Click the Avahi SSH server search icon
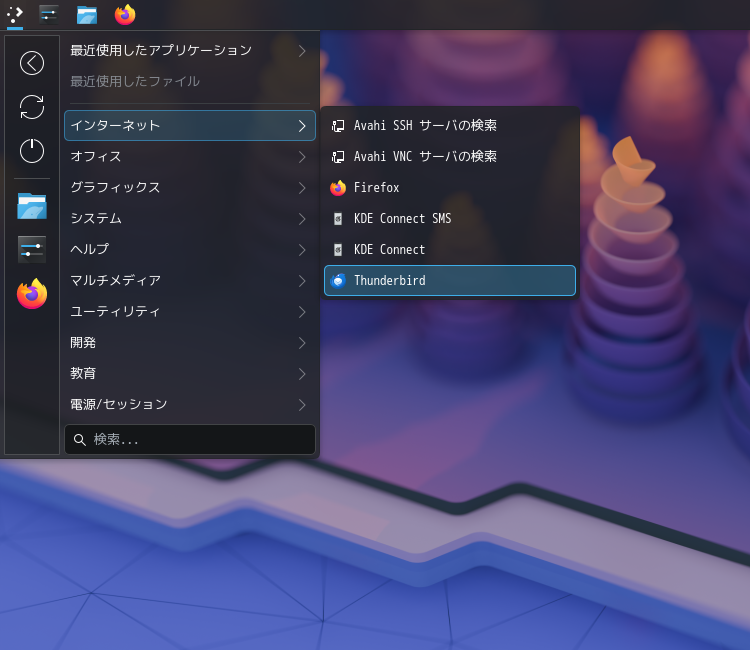750x650 pixels. (338, 126)
